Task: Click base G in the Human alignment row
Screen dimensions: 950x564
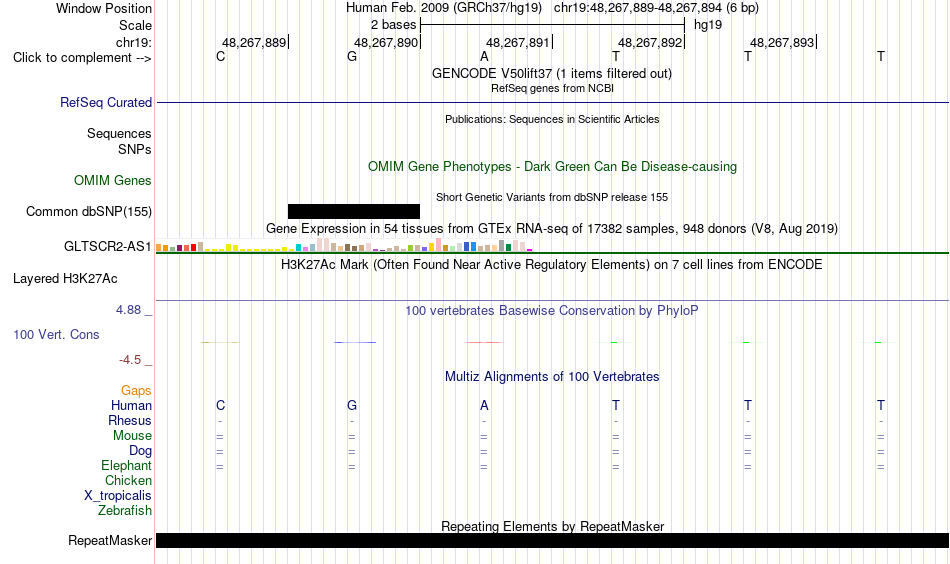Action: tap(352, 405)
